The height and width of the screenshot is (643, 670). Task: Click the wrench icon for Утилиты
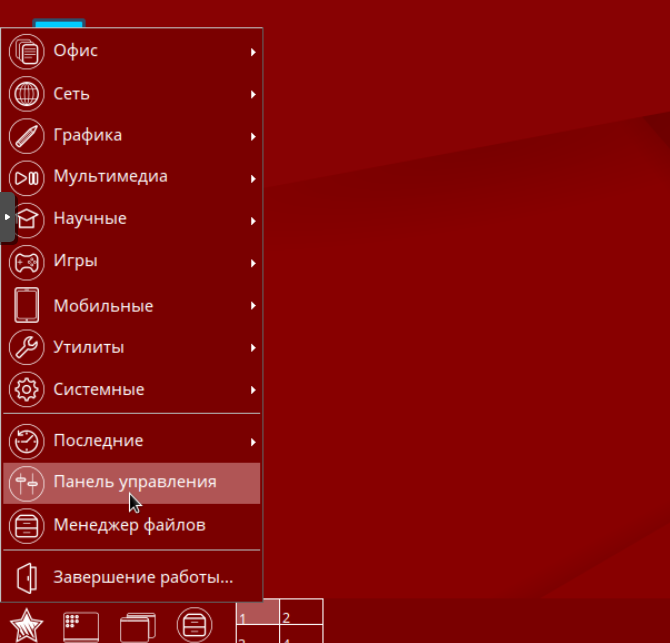coord(27,347)
